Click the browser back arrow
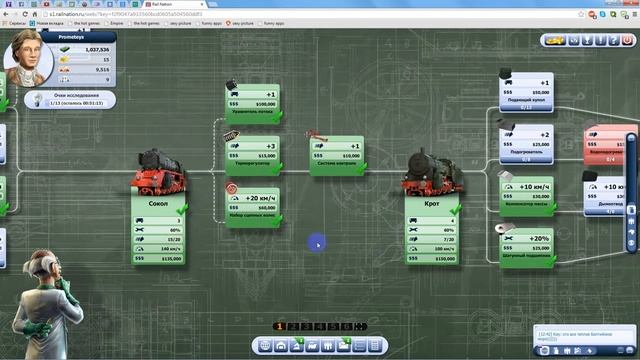Viewport: 640px width, 360px height. coord(6,14)
